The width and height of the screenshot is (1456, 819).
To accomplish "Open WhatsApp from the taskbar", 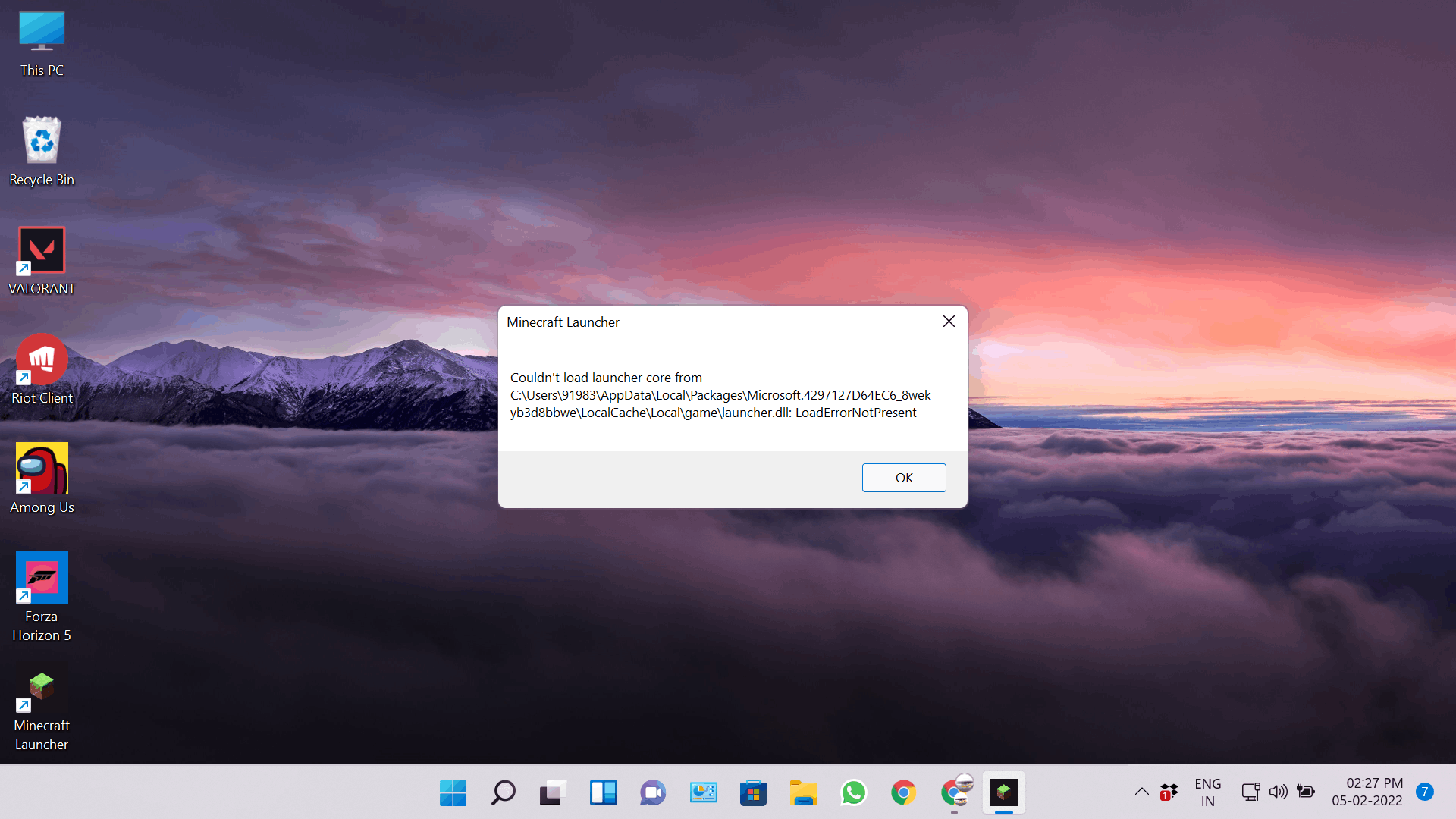I will (x=853, y=792).
